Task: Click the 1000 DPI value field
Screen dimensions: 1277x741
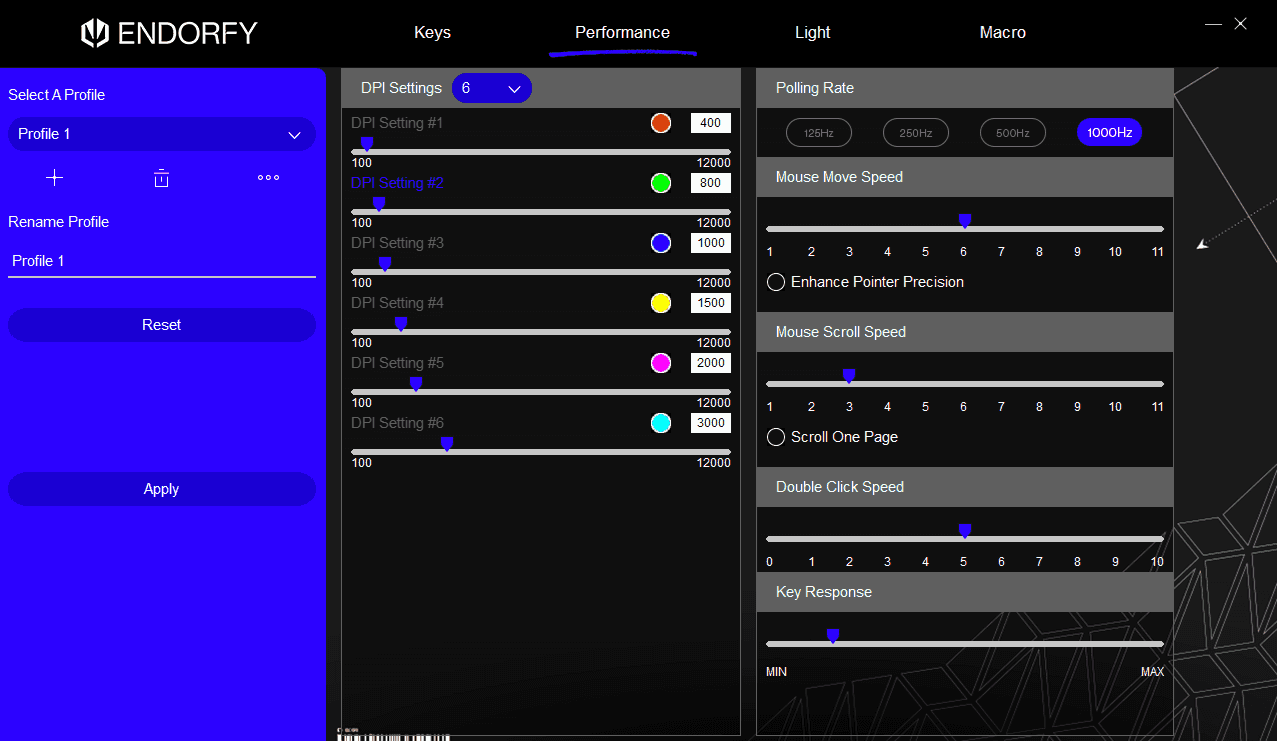Action: (711, 243)
